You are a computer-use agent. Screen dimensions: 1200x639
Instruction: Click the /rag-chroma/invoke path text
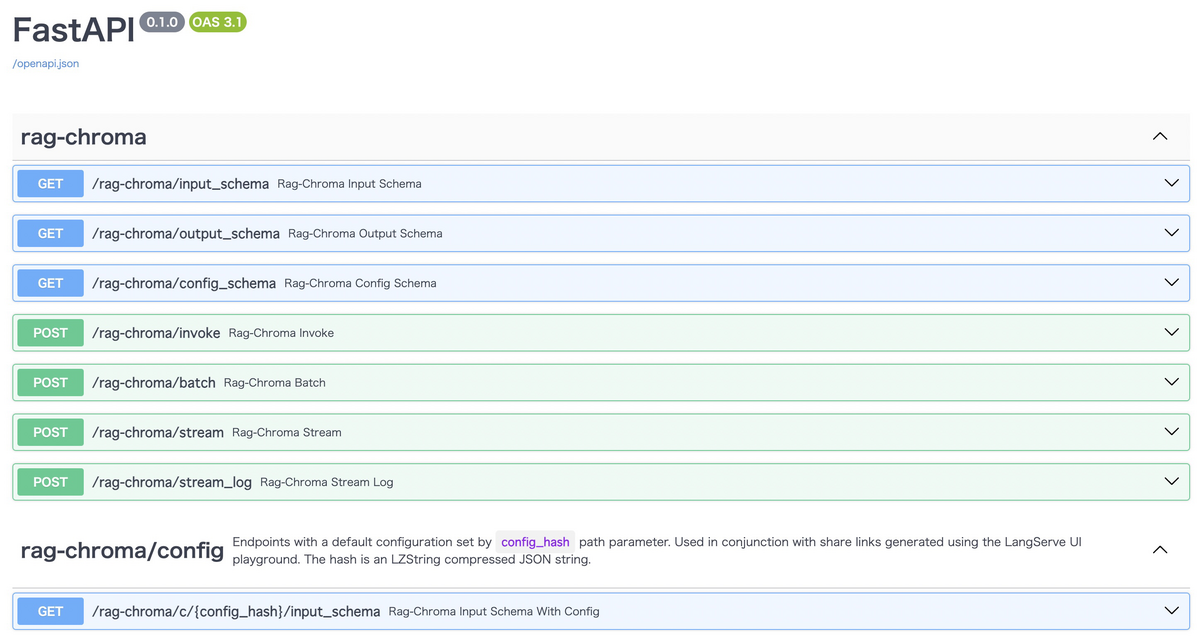click(x=156, y=333)
